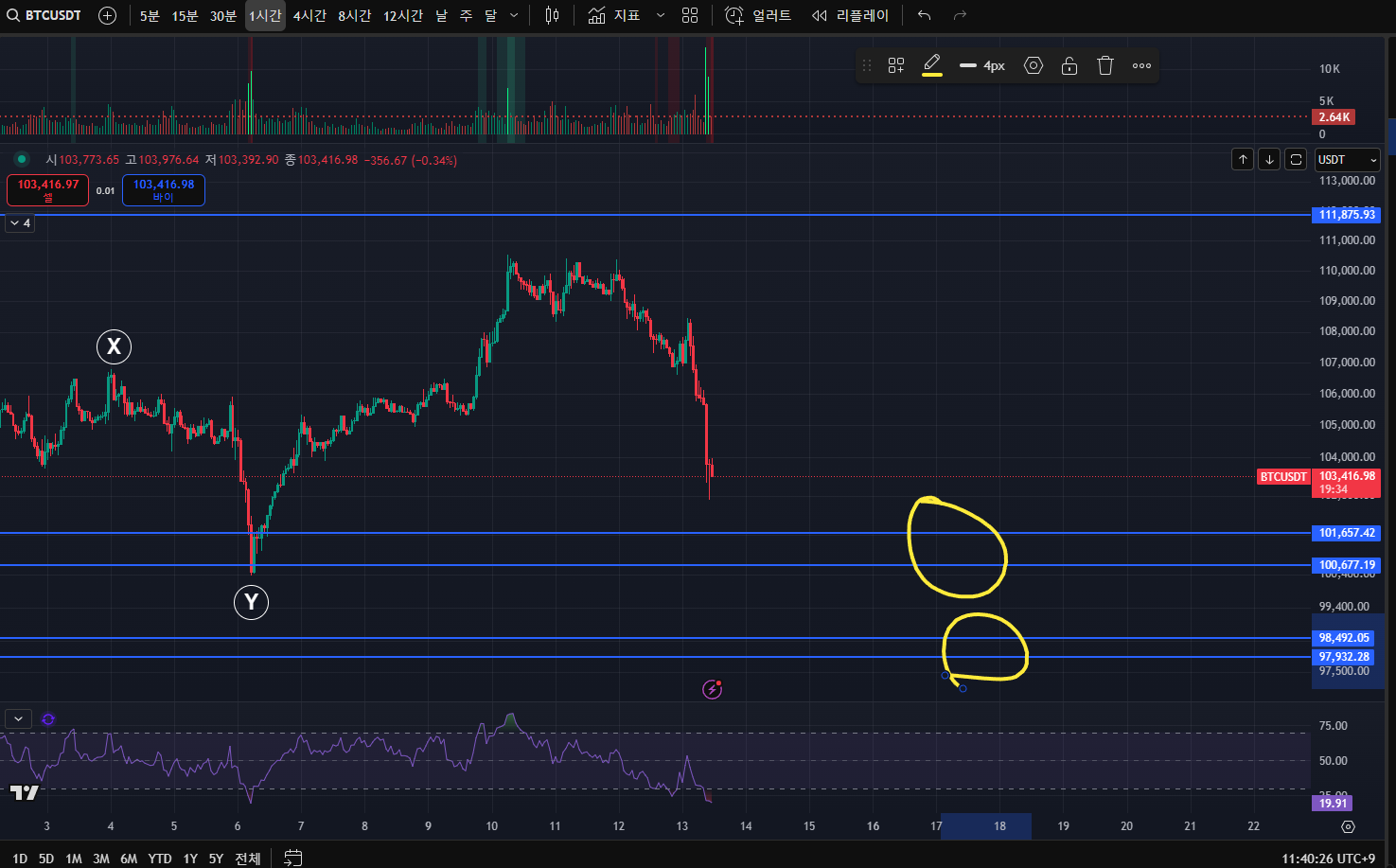This screenshot has width=1396, height=868.
Task: Move the pane up with the arrow
Action: 1243,159
